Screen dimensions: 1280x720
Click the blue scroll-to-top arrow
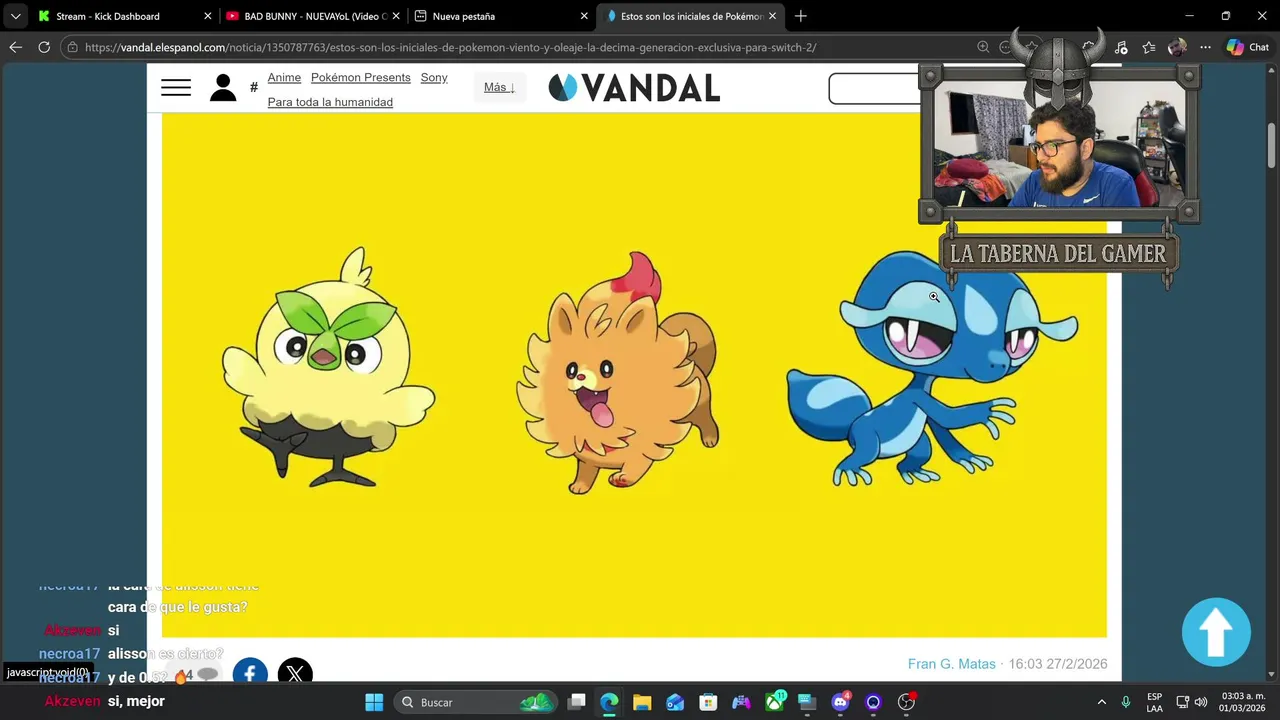1216,632
